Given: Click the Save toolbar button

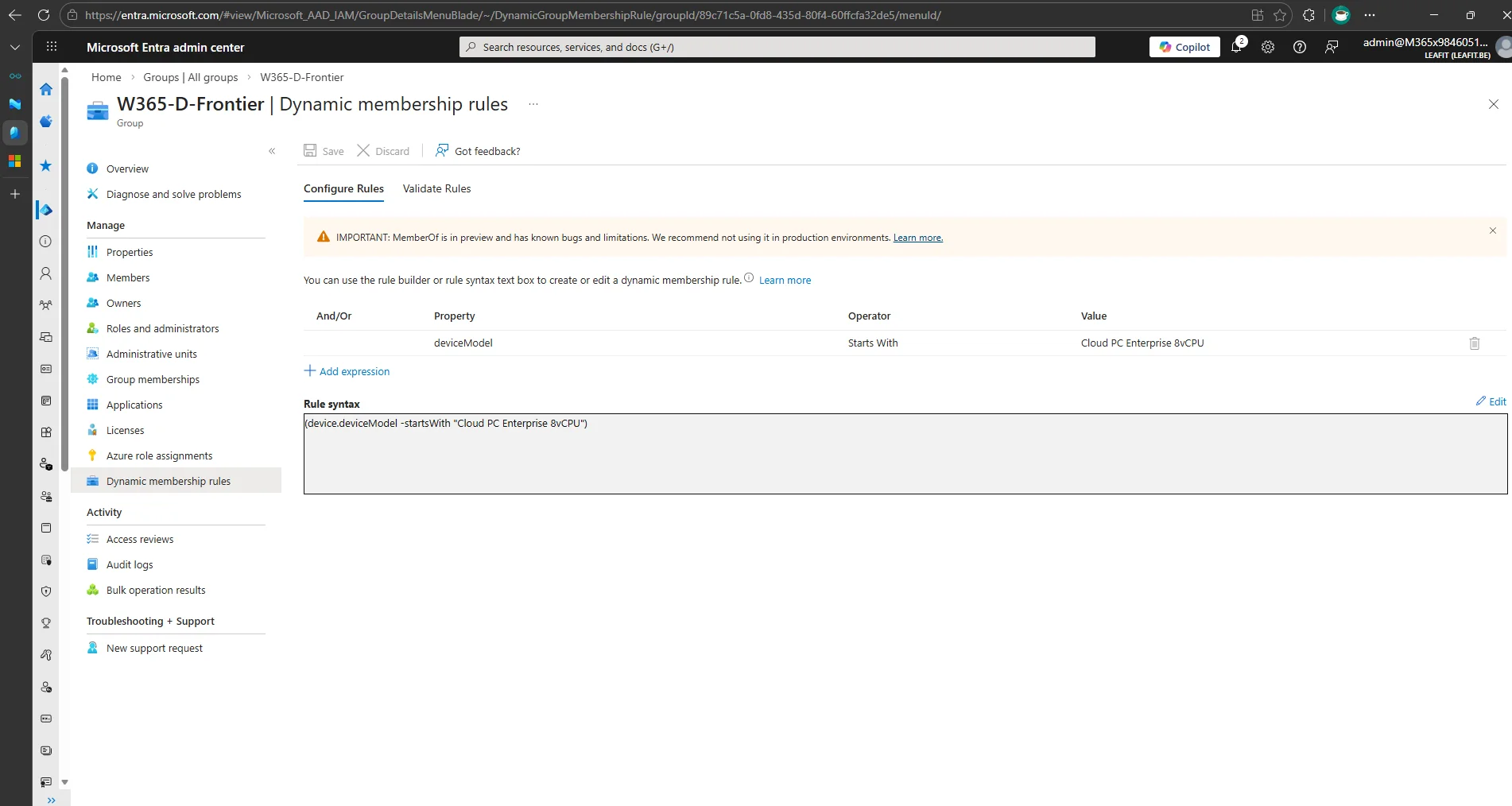Looking at the screenshot, I should [324, 151].
